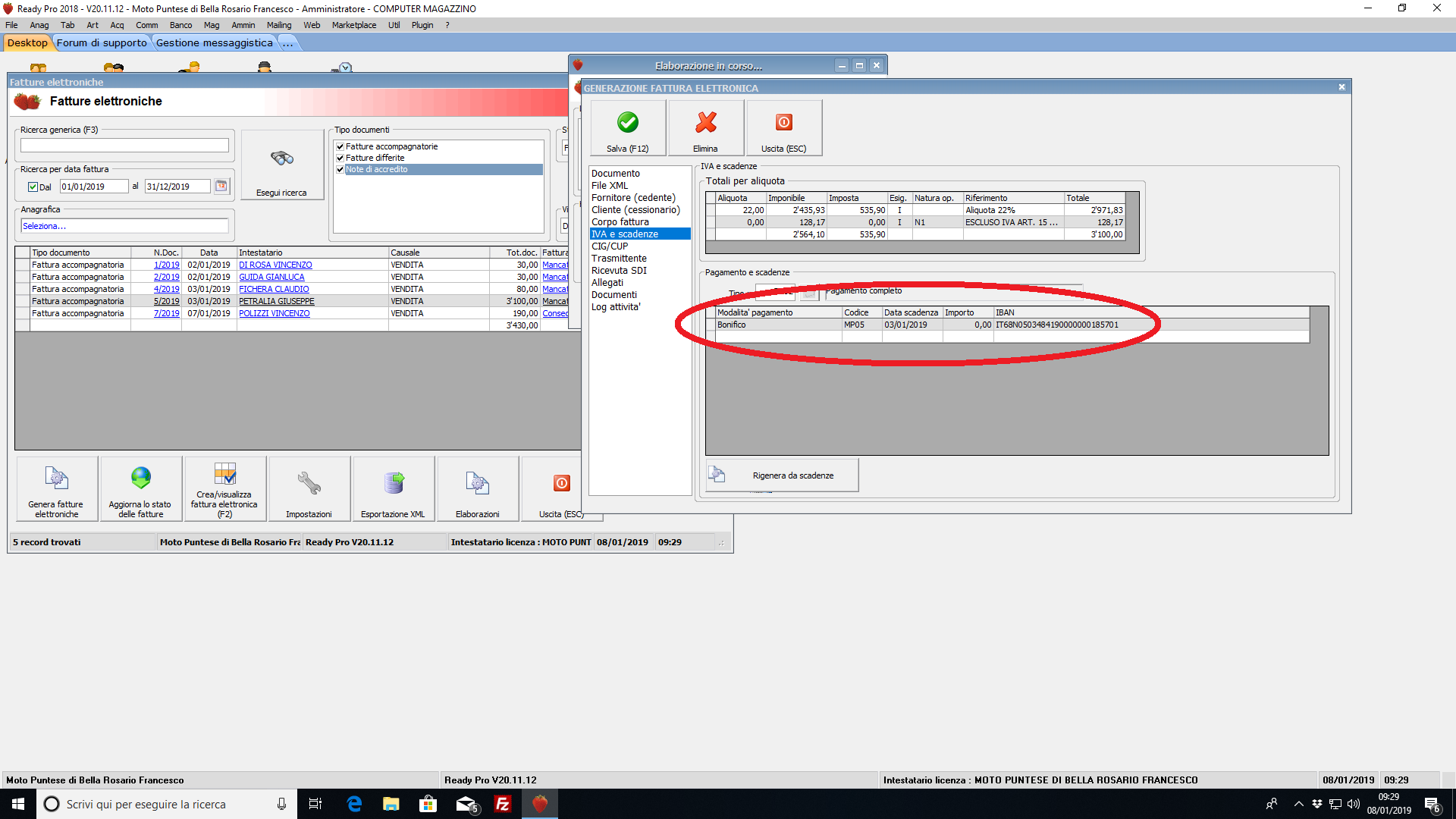The width and height of the screenshot is (1456, 819).
Task: Open calendar picker next to end date
Action: tap(221, 187)
